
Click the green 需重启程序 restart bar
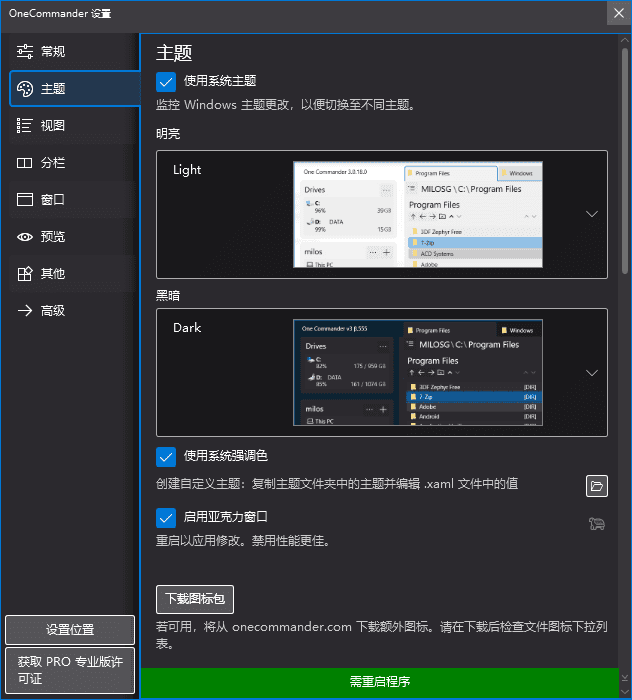coord(380,682)
